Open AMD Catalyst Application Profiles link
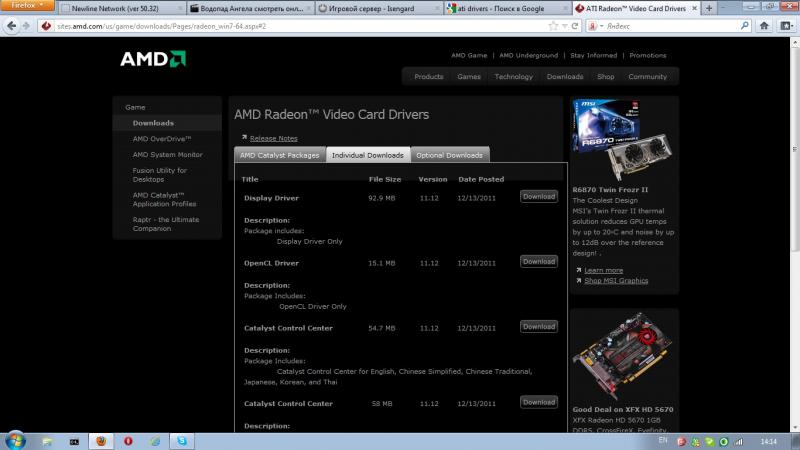 click(x=164, y=199)
